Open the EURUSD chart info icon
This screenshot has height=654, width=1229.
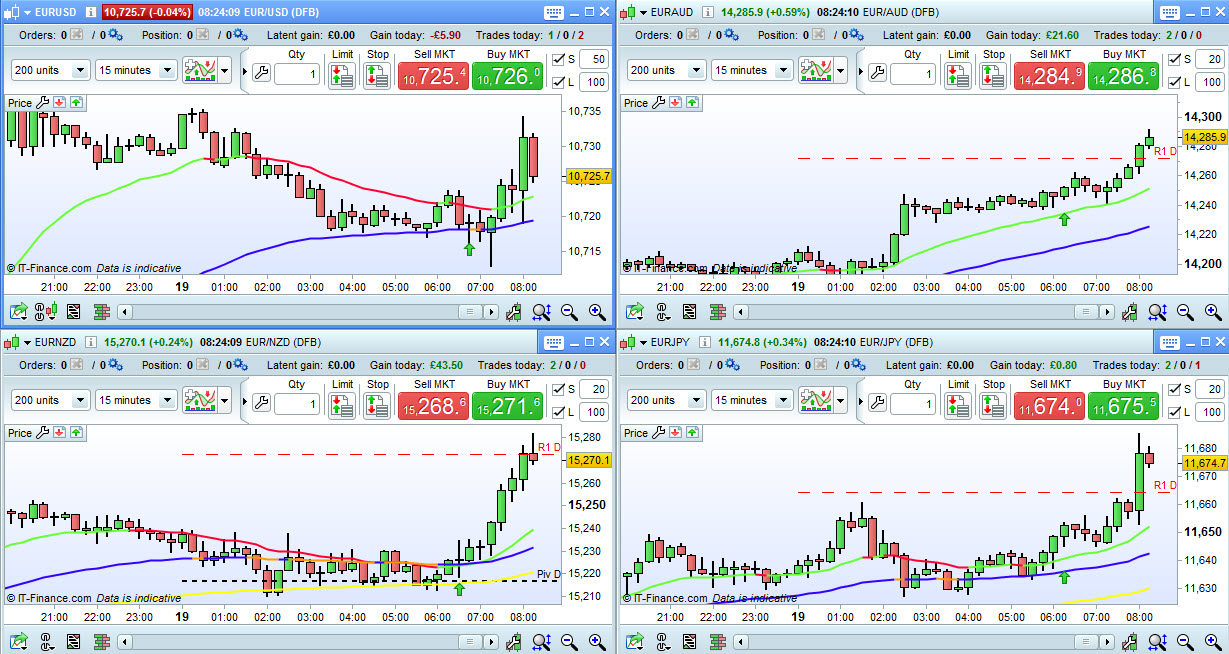pos(91,13)
